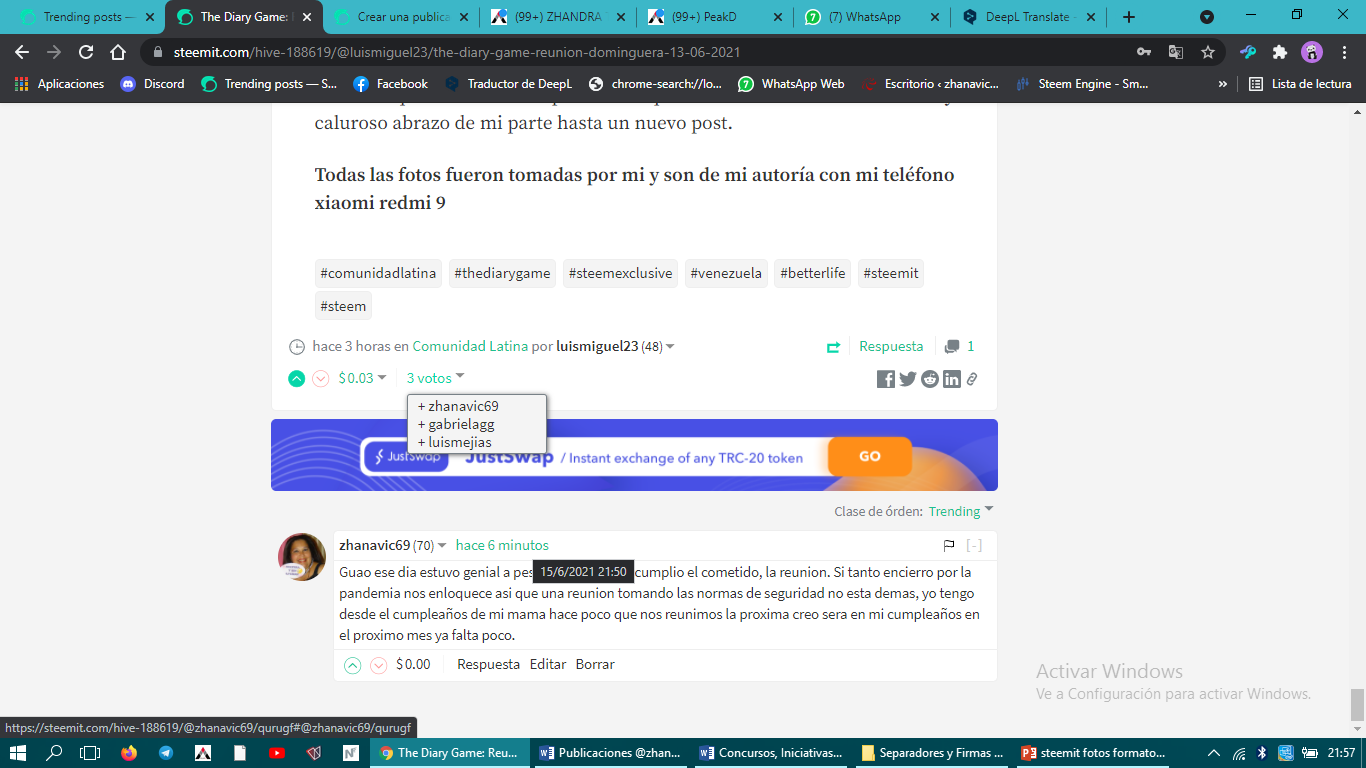Switch to the DeepL Translate tab
The image size is (1366, 768).
point(1029,17)
